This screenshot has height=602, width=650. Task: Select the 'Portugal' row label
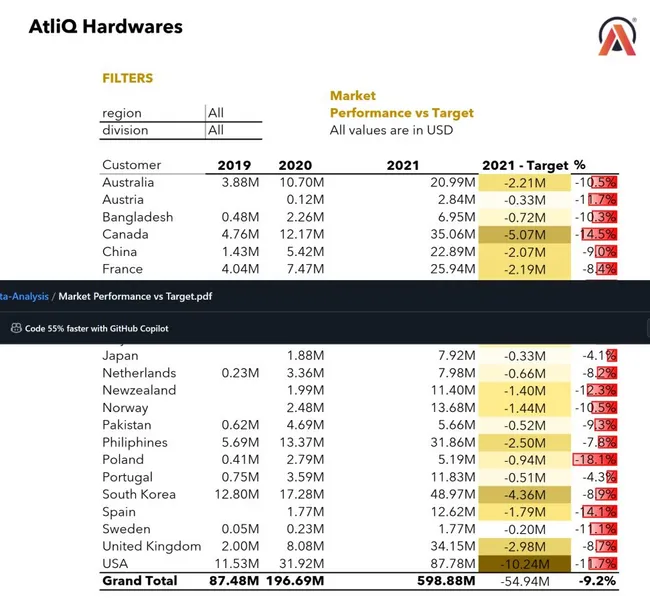coord(128,477)
